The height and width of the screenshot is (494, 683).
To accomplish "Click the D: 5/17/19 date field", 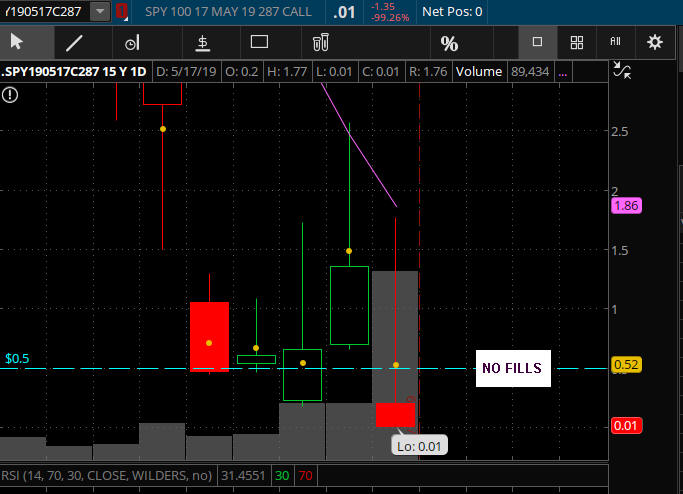I will (x=186, y=71).
